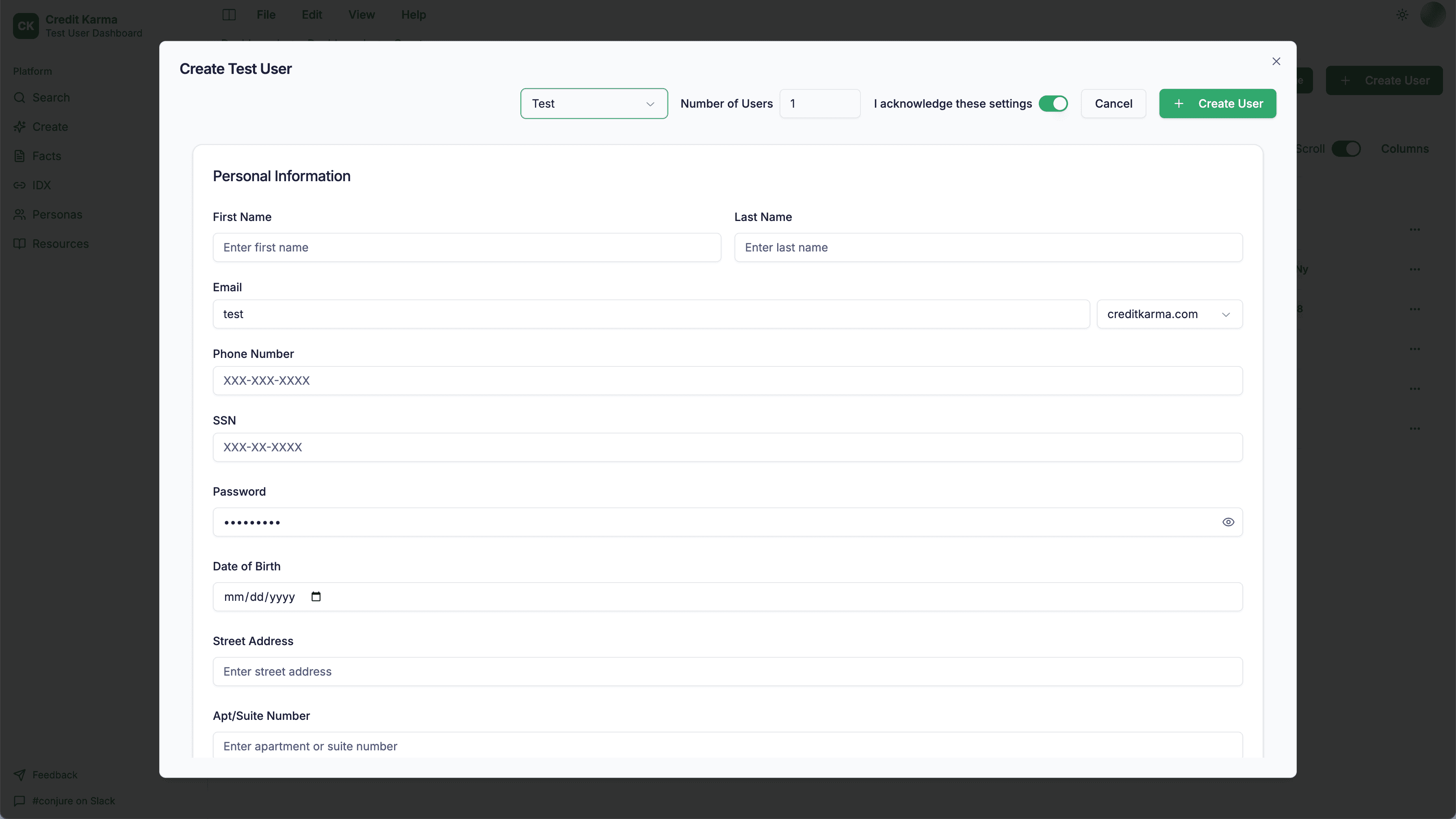Toggle the sidebar panel icon near File menu
This screenshot has width=1456, height=819.
point(228,14)
